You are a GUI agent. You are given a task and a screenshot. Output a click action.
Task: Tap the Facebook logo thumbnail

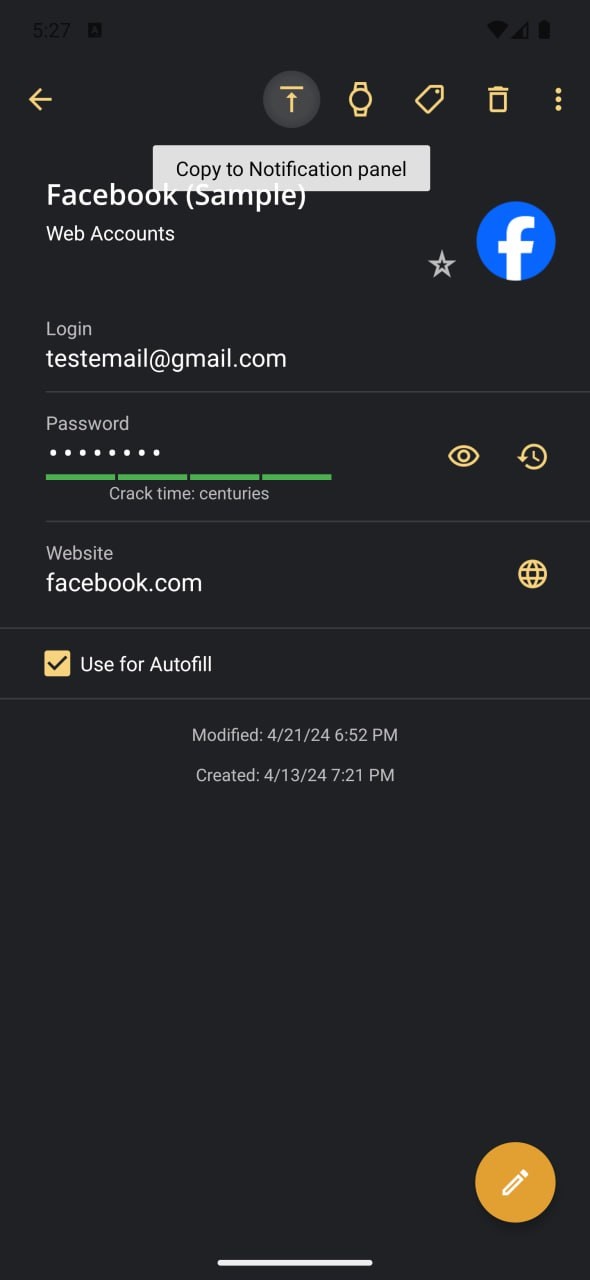click(x=516, y=241)
